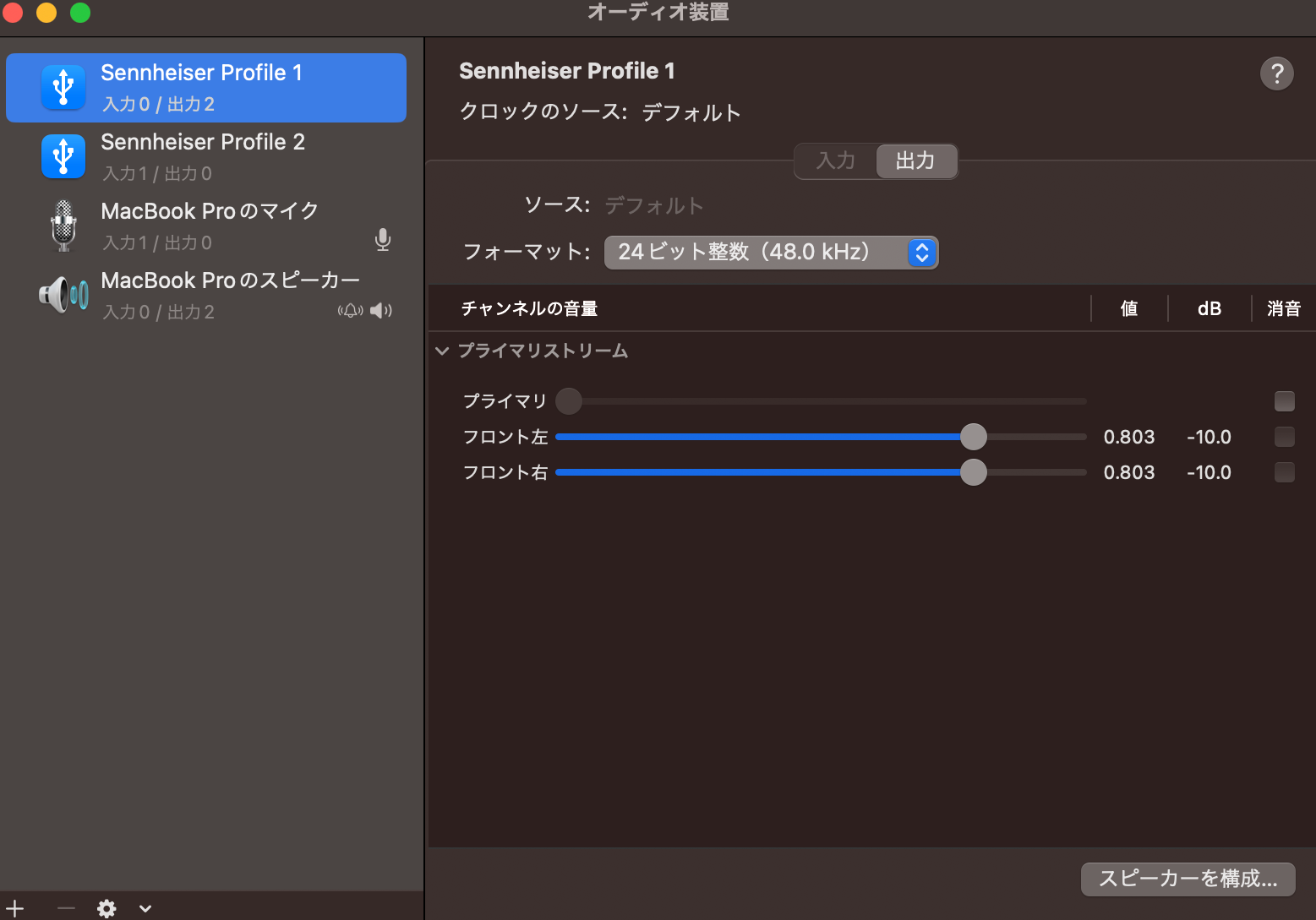Click the USB icon for Sennheiser Profile 2

click(x=63, y=157)
